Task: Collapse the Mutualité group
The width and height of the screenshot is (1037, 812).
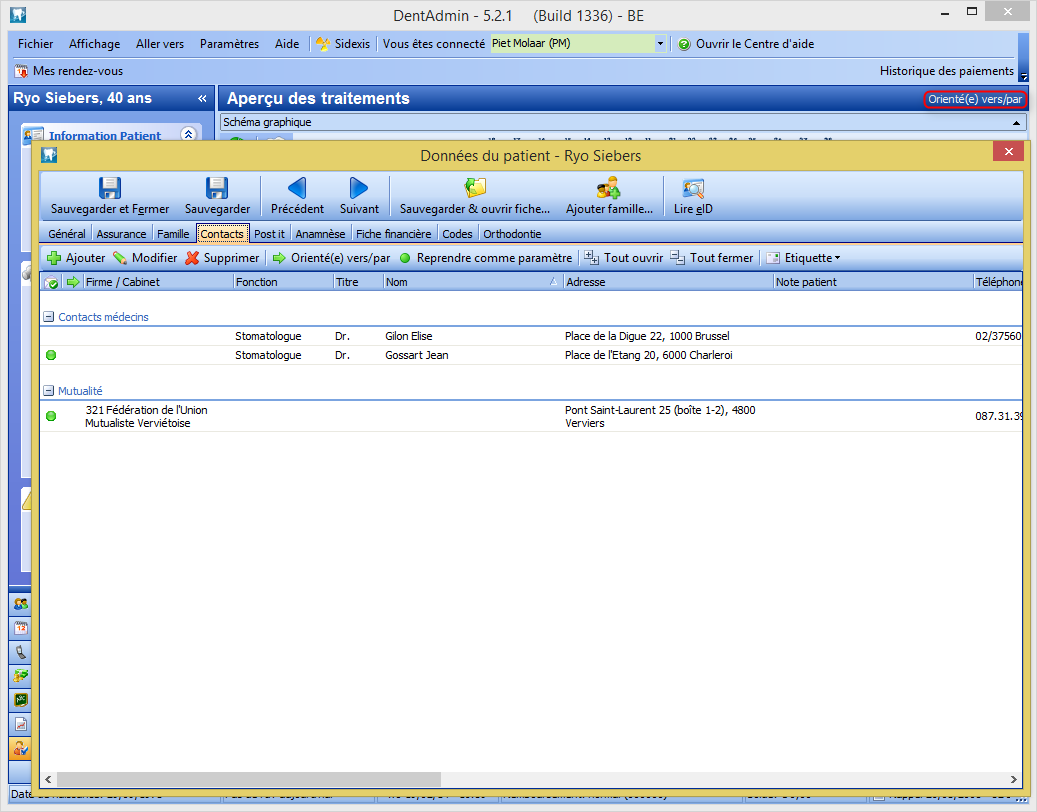Action: [48, 391]
